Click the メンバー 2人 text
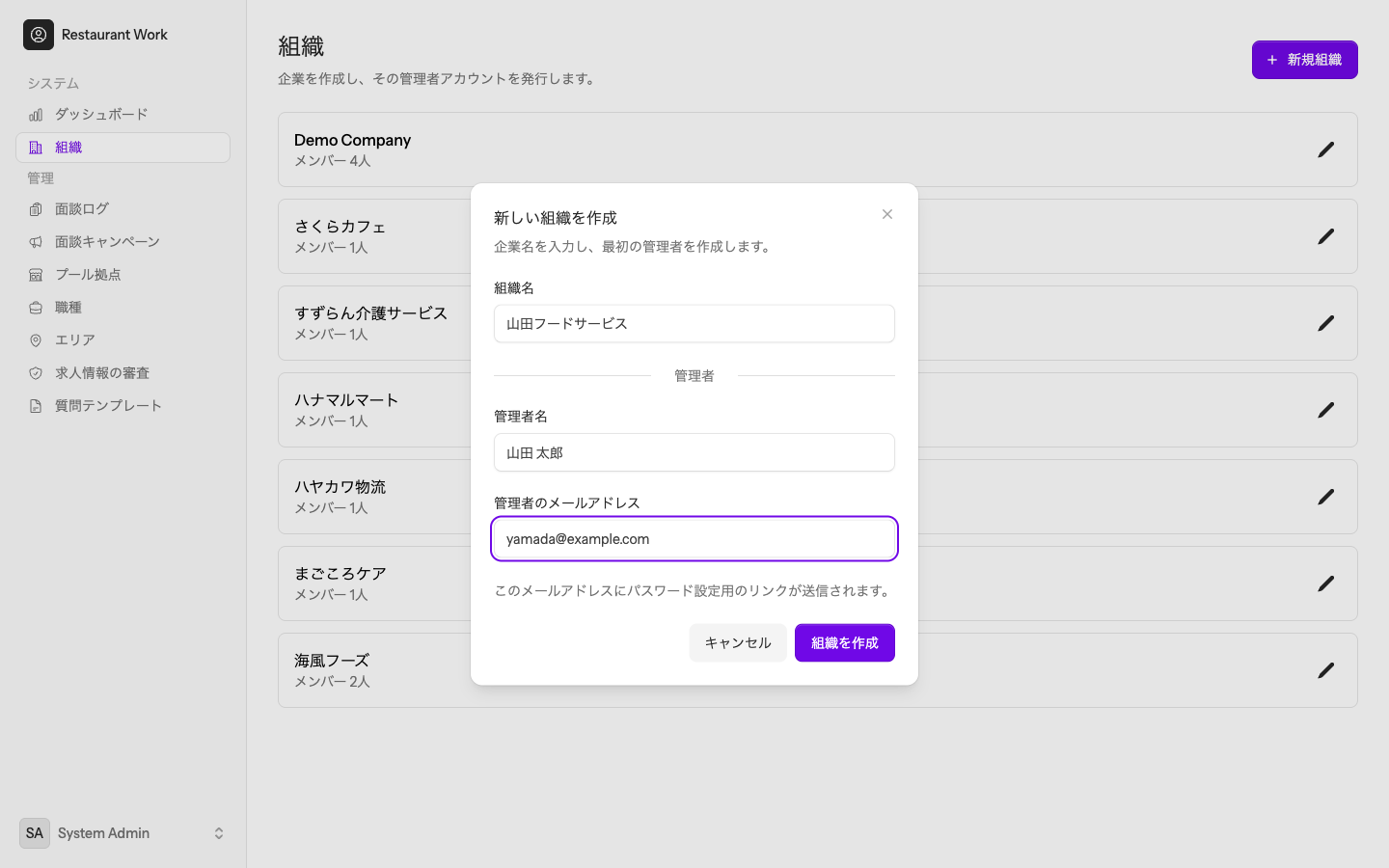The height and width of the screenshot is (868, 1389). (x=332, y=682)
